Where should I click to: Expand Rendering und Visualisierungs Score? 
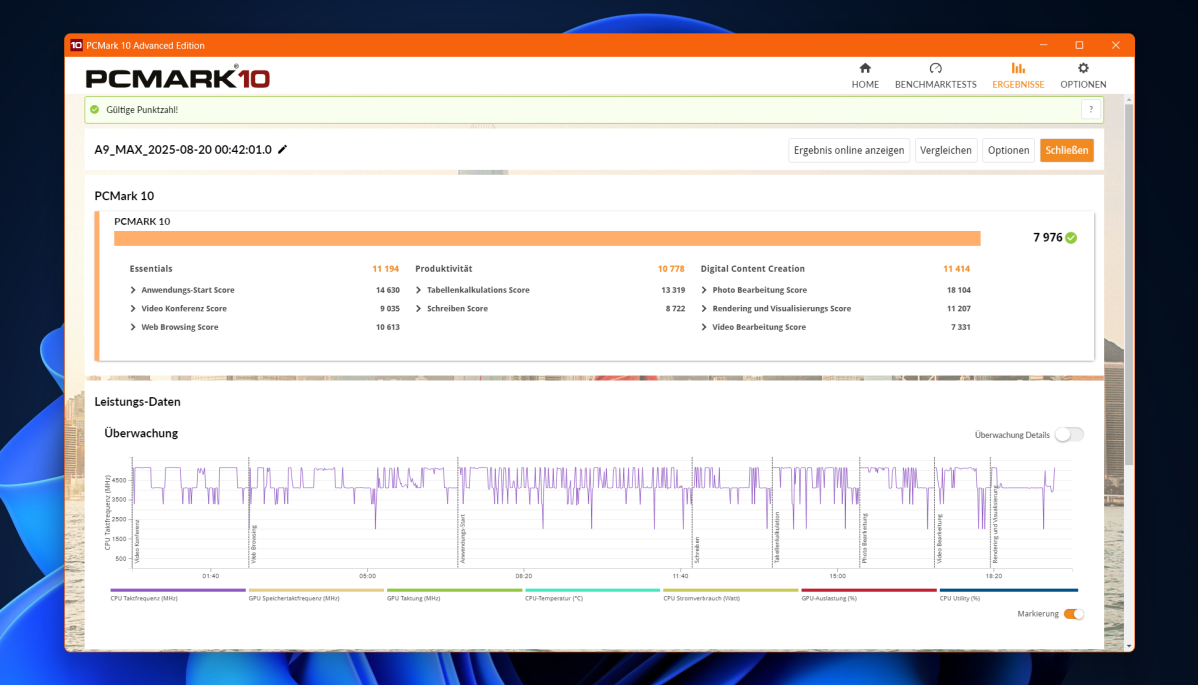(704, 309)
